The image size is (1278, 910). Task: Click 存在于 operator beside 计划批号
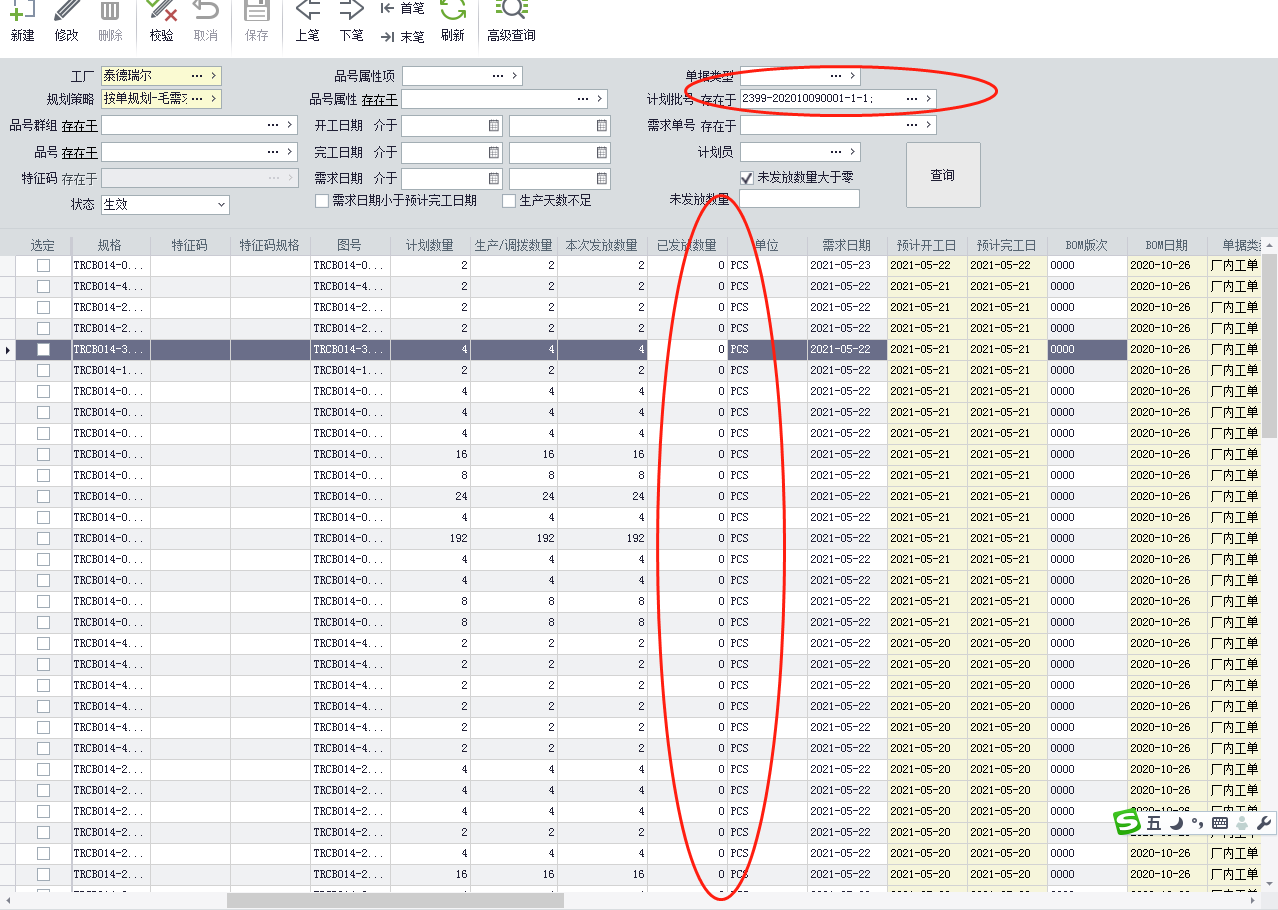718,99
